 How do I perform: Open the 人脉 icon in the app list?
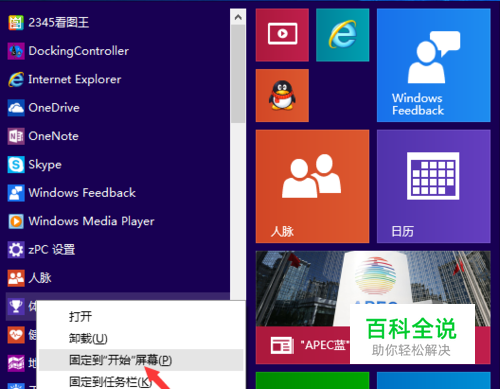pos(16,278)
